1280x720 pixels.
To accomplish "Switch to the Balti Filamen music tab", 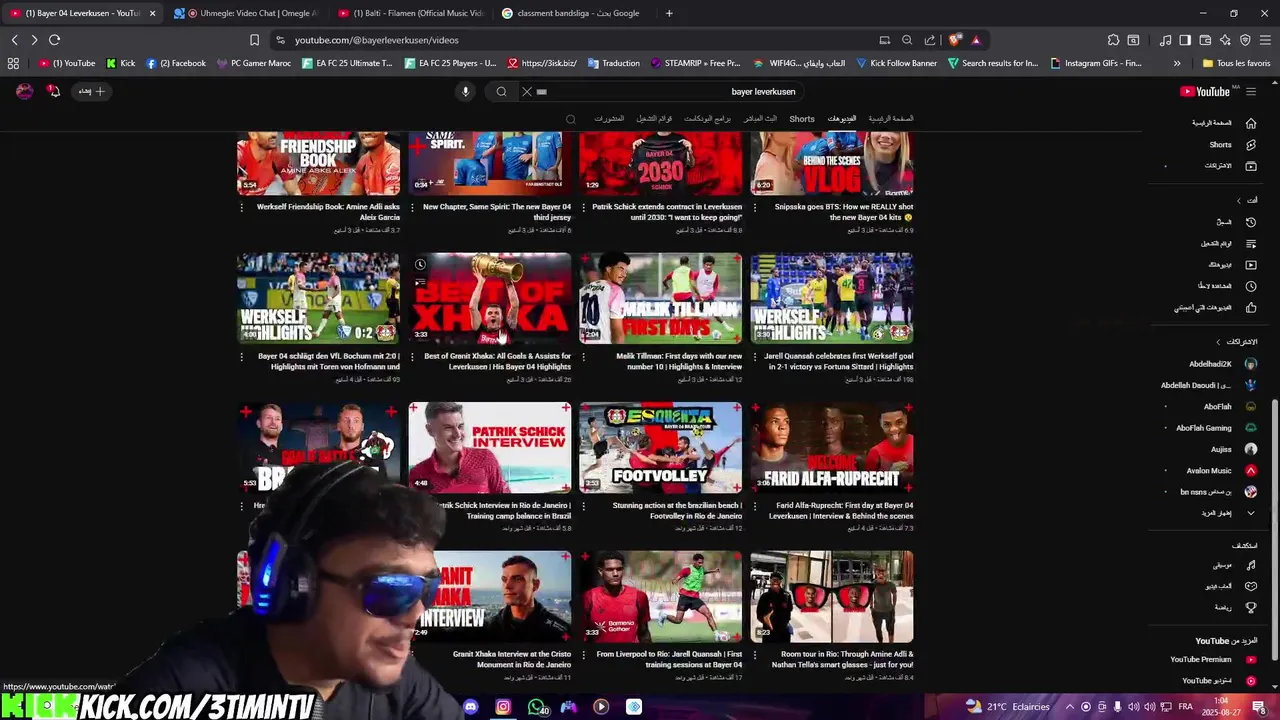I will coord(410,13).
